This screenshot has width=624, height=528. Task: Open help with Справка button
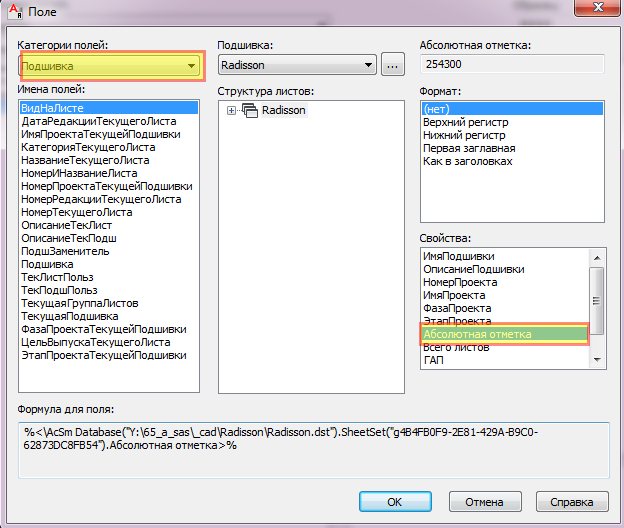point(572,500)
